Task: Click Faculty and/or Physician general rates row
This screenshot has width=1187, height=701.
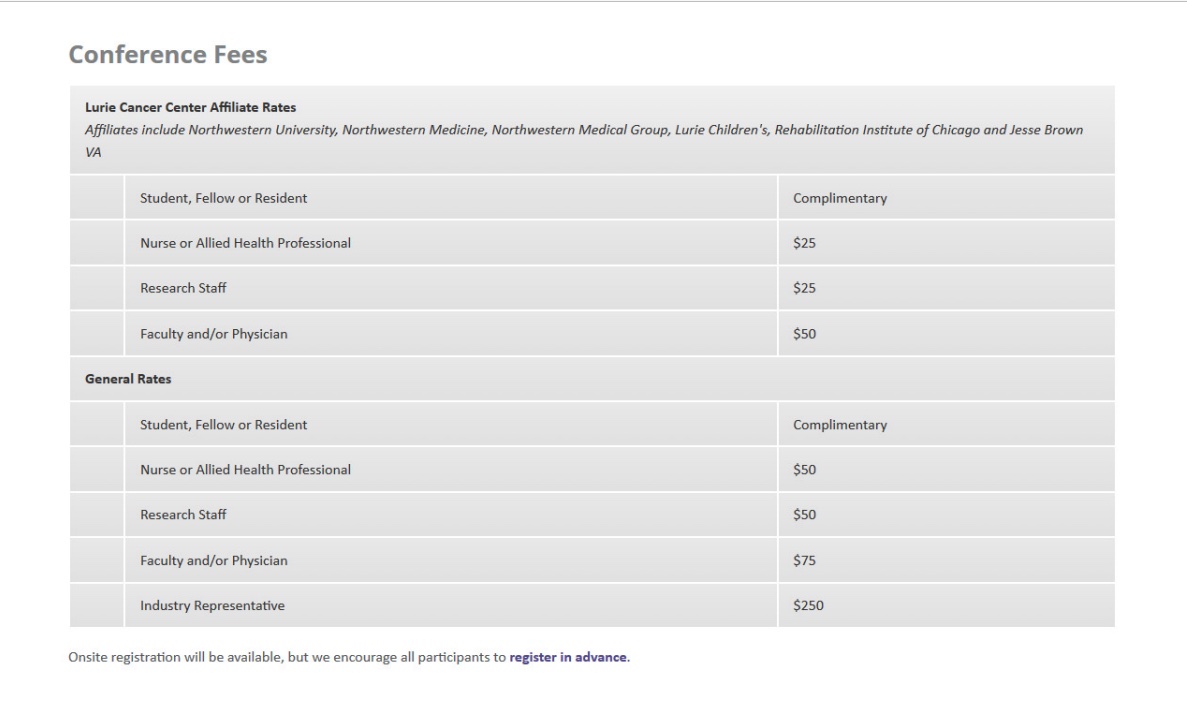Action: coord(213,560)
